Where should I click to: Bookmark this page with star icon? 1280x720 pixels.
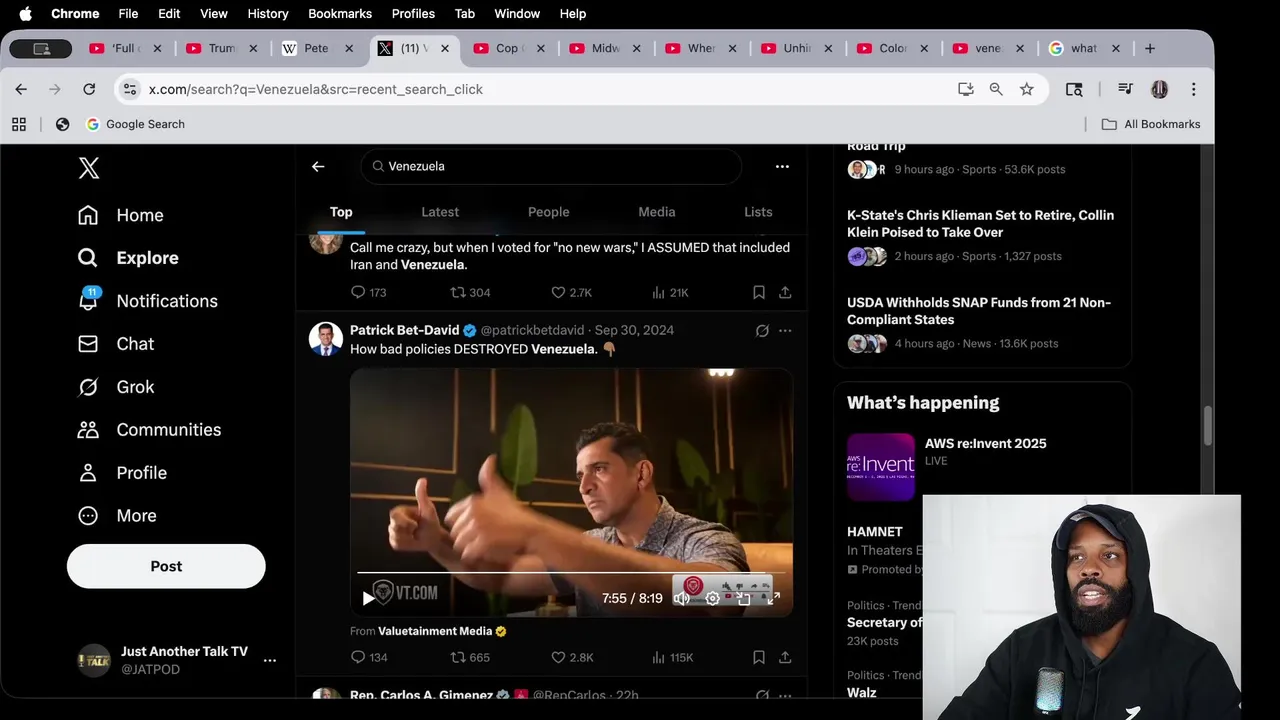coord(1026,89)
